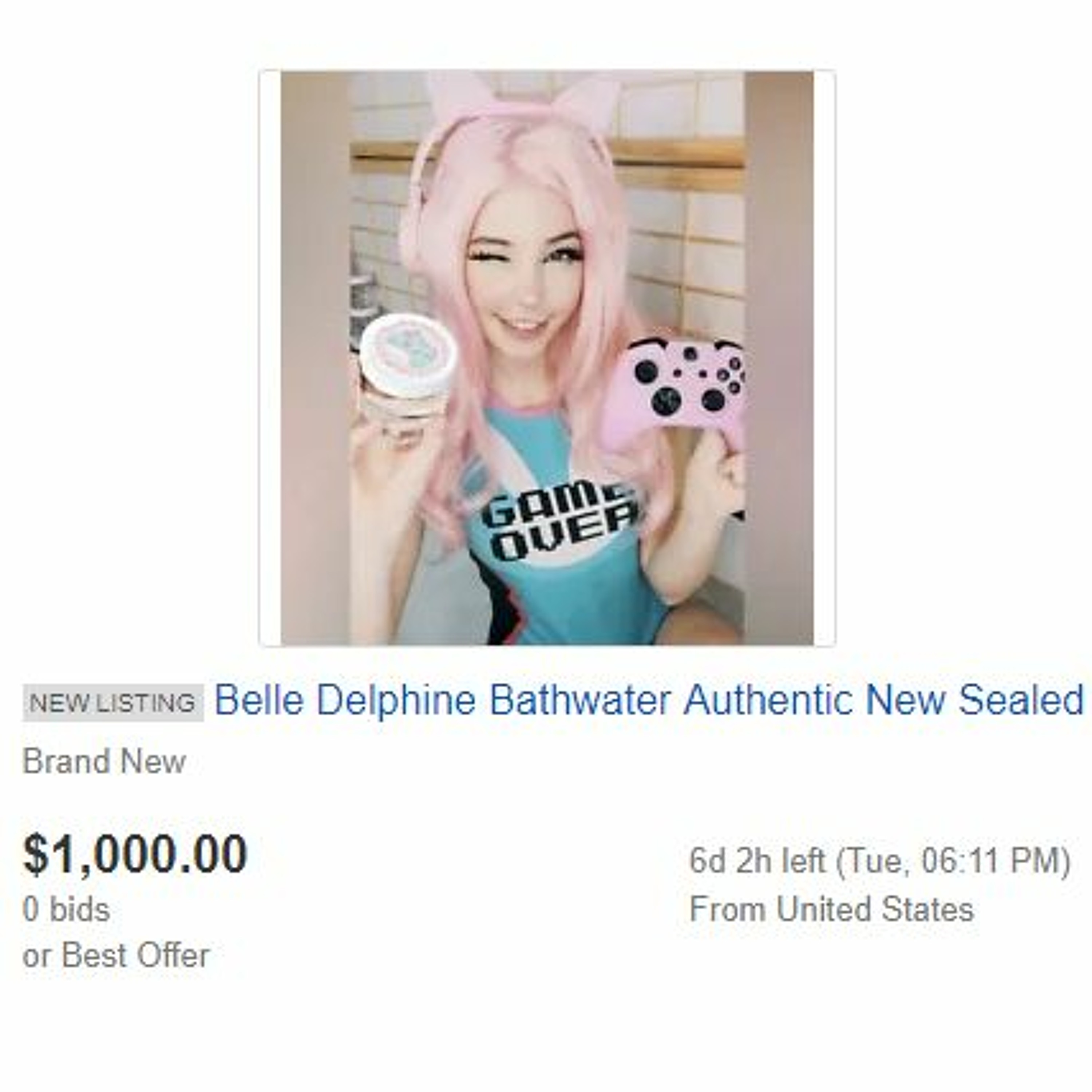
Task: Select the Brand New condition text
Action: point(104,761)
